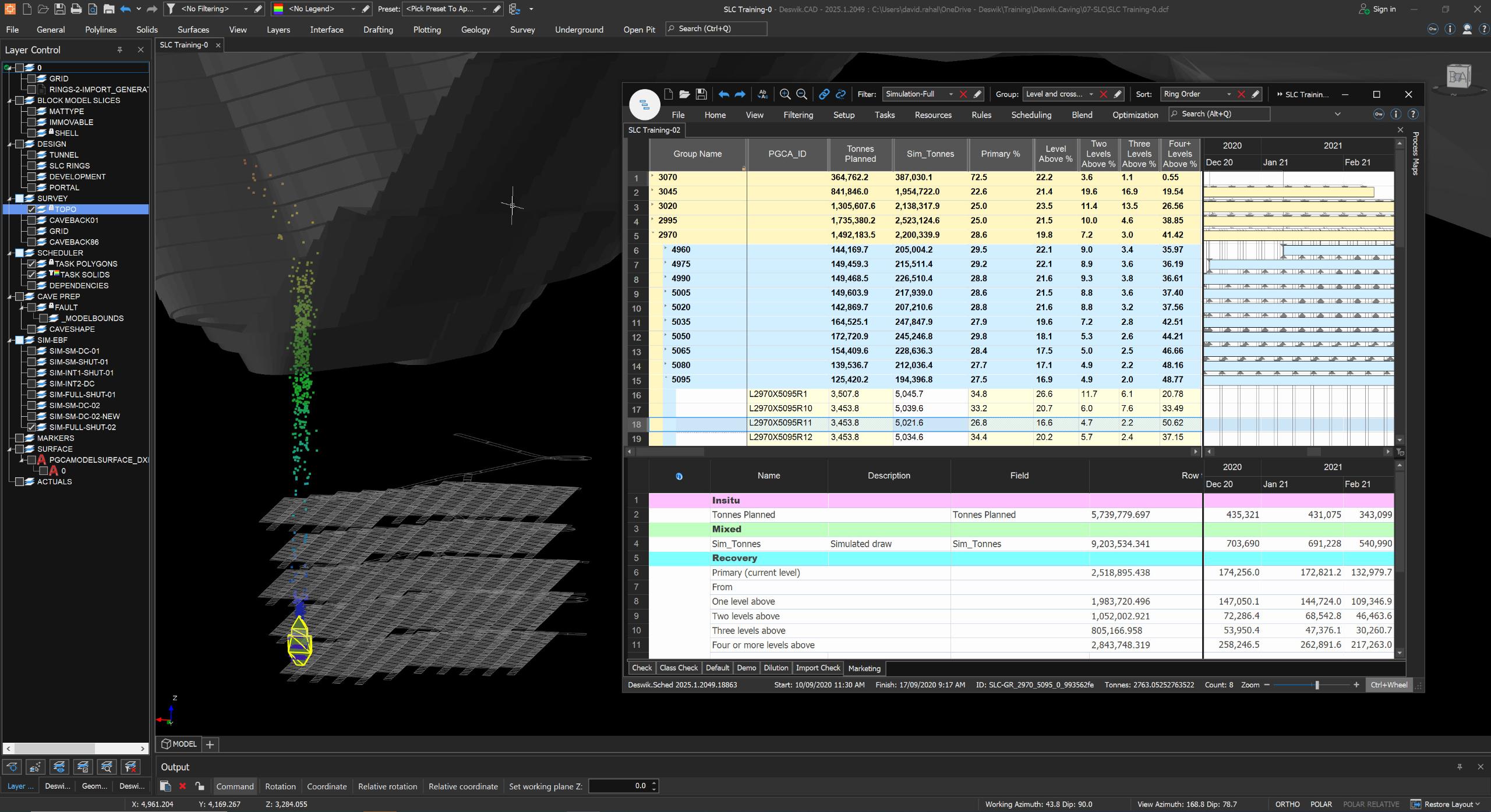Screen dimensions: 1491x812
Task: Edit the filter with pencil beside No Filtering
Action: pos(258,9)
